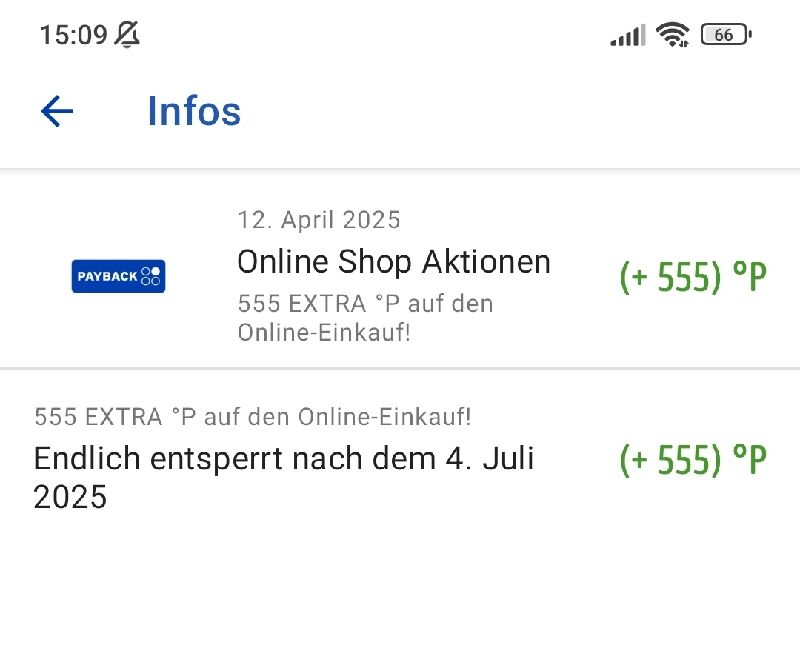Tap the 'Online-Einkauf!' description under Online Shop Aktionen
The height and width of the screenshot is (665, 800).
pyautogui.click(x=324, y=333)
